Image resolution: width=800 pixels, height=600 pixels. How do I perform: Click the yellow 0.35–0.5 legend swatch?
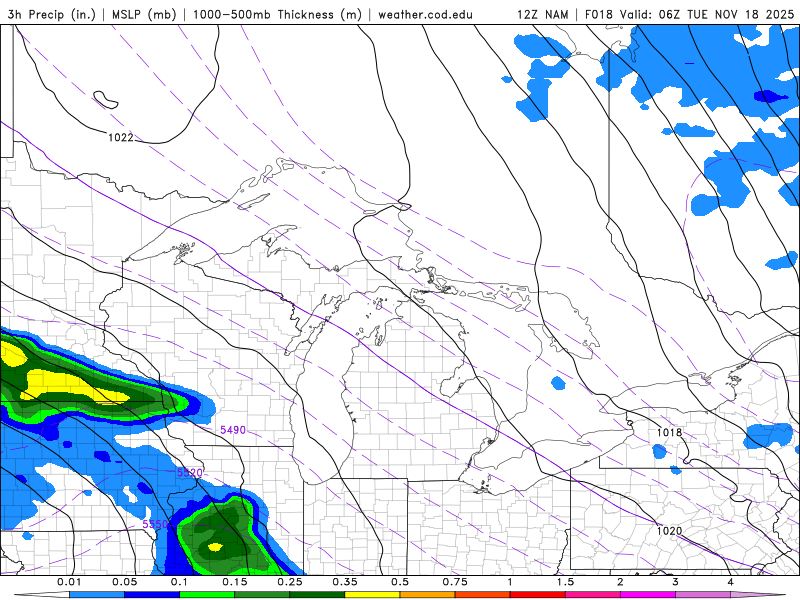pyautogui.click(x=372, y=595)
